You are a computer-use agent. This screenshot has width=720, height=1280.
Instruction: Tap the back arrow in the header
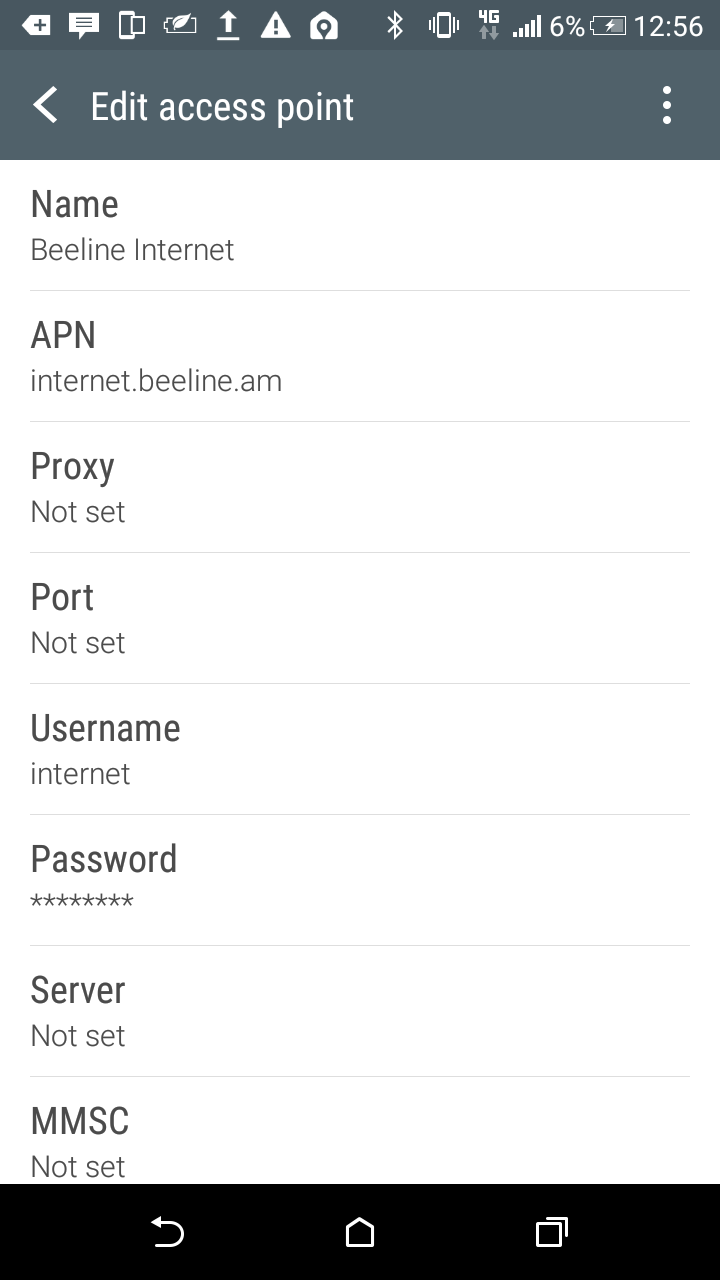[x=46, y=105]
